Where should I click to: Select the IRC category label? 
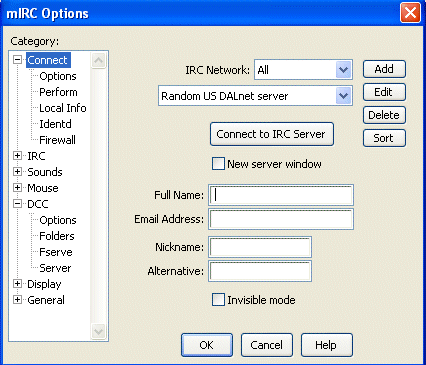pos(36,156)
